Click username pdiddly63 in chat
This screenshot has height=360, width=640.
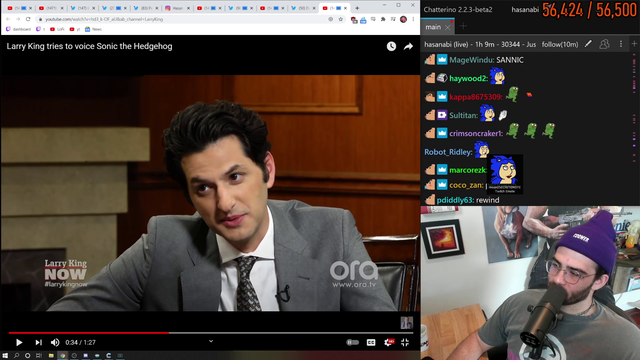point(455,200)
